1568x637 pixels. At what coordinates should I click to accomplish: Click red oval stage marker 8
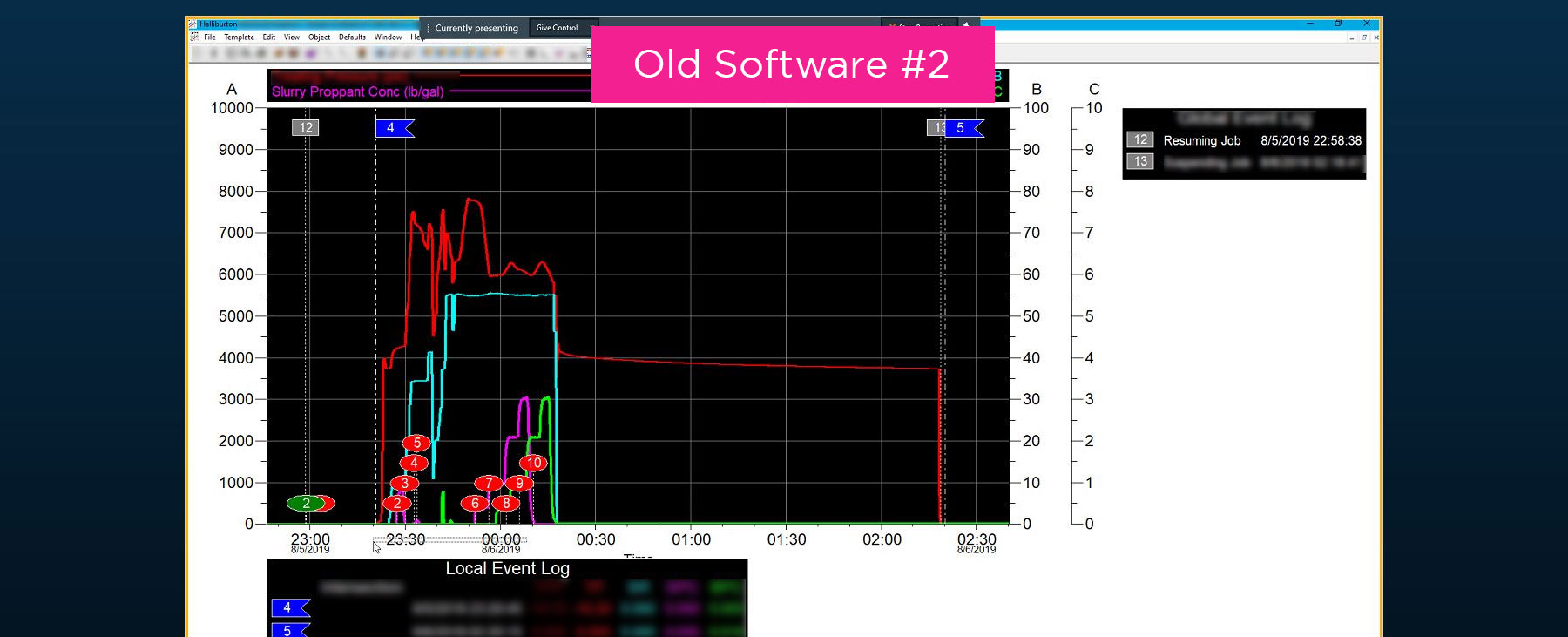tap(506, 503)
